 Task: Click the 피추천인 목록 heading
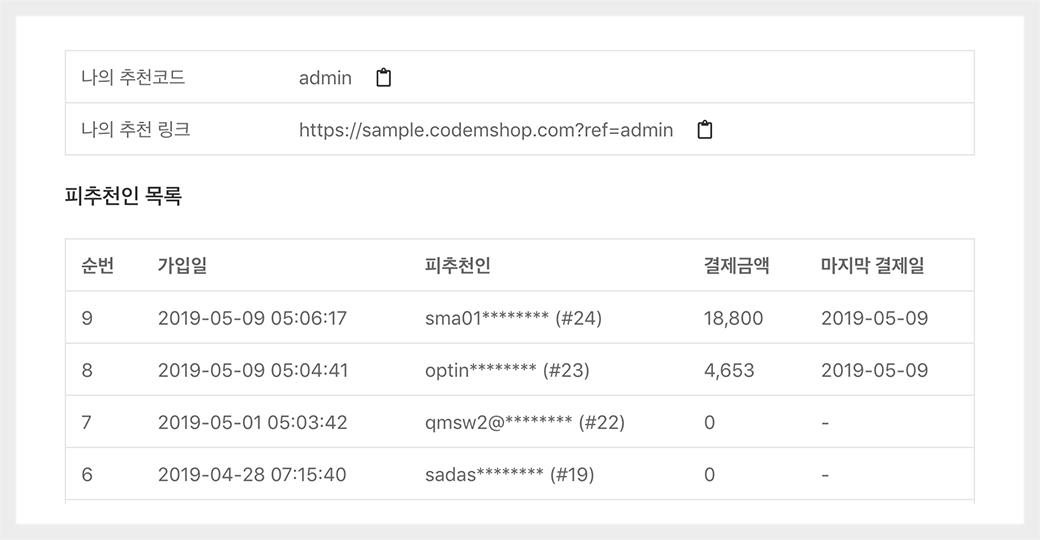123,197
